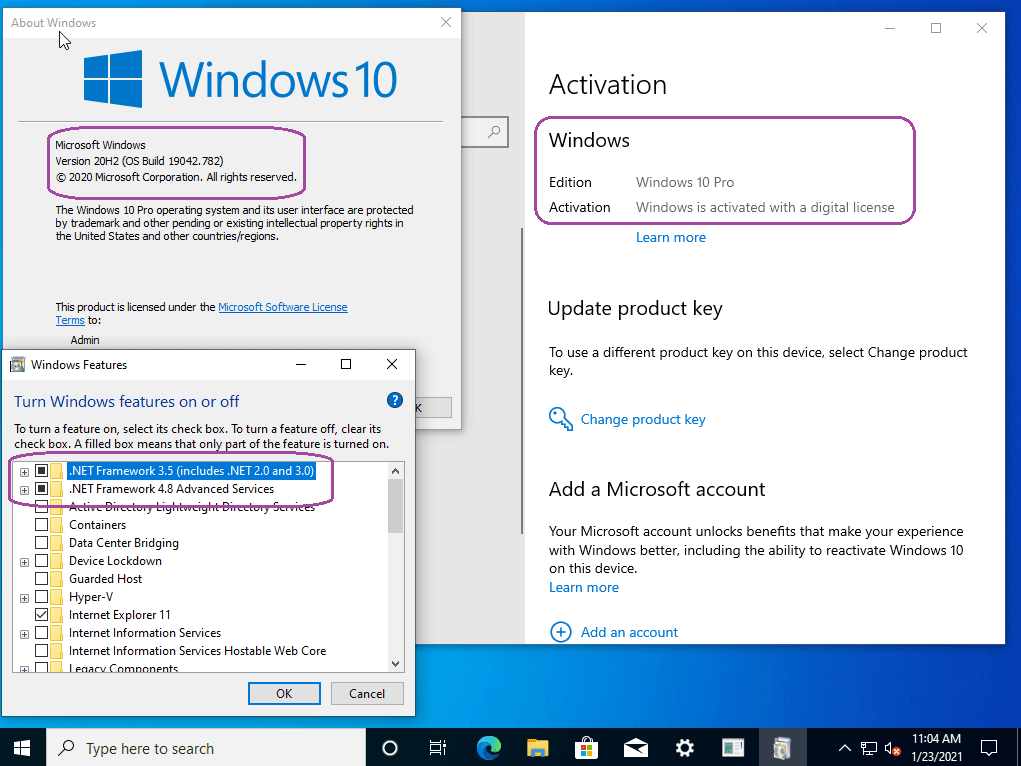The image size is (1021, 766).
Task: Open the Mail app from the taskbar
Action: tap(636, 748)
